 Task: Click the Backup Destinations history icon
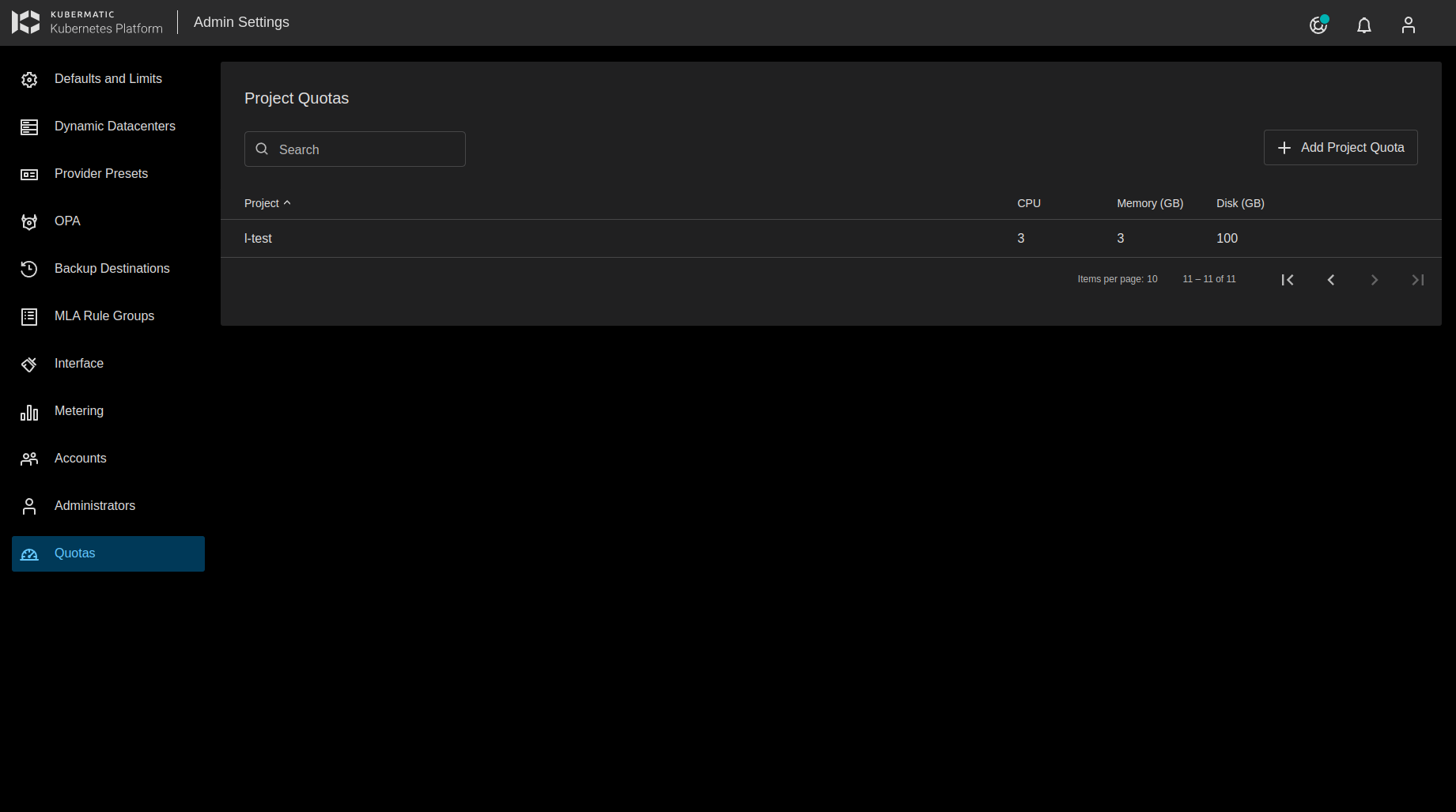29,270
